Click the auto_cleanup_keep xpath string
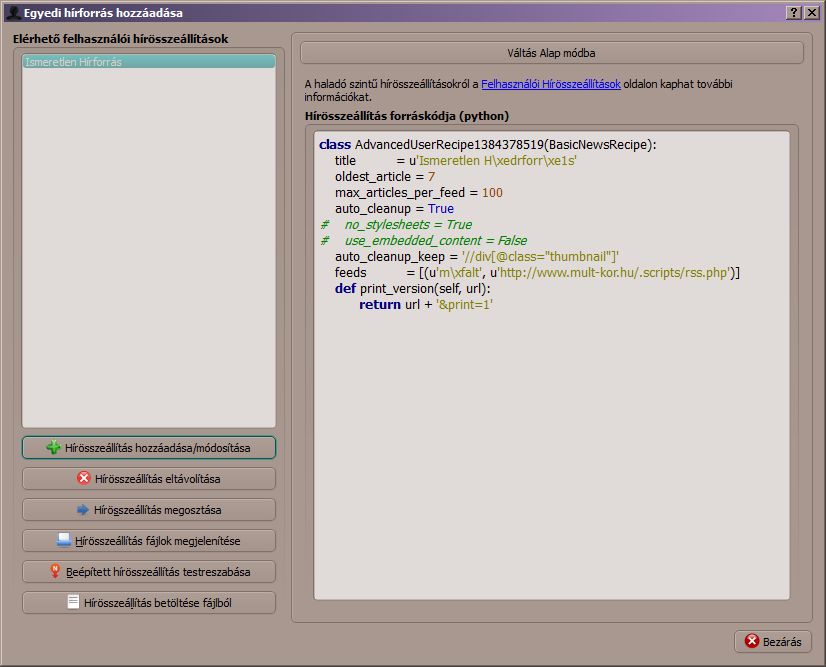826x667 pixels. [540, 257]
